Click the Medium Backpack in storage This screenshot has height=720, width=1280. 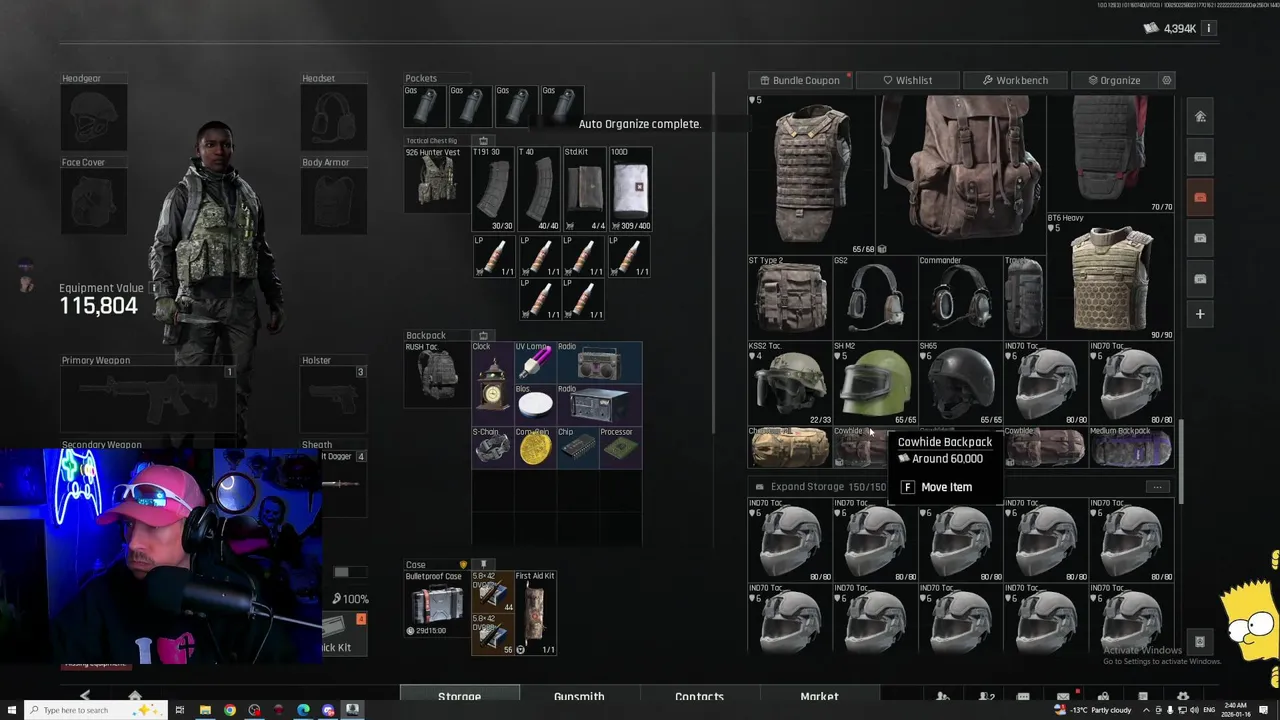1131,447
